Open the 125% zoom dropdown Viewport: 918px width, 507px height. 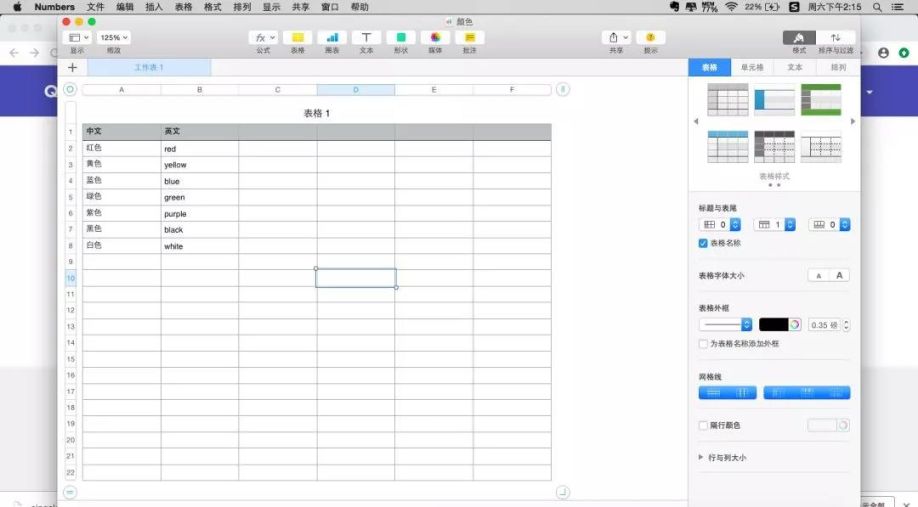point(114,37)
